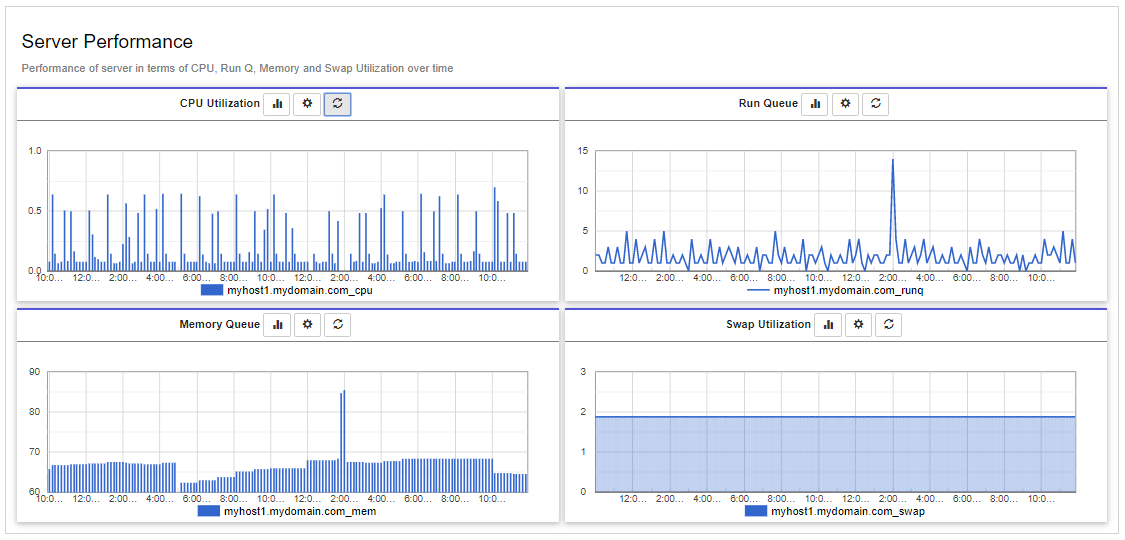Open Swap Utilization settings gear

pyautogui.click(x=859, y=325)
